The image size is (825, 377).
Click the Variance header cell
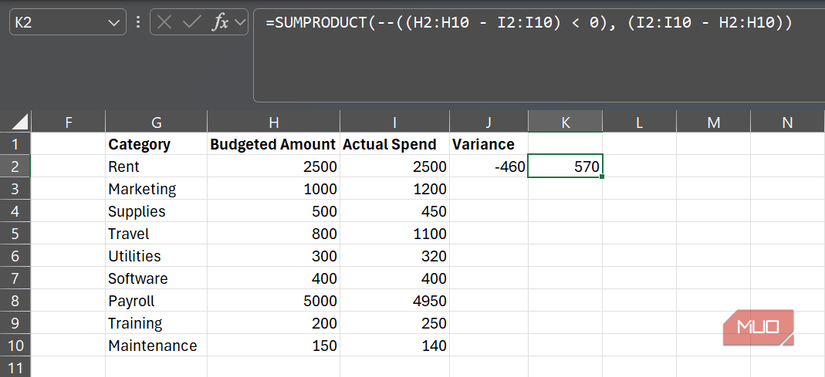(489, 144)
